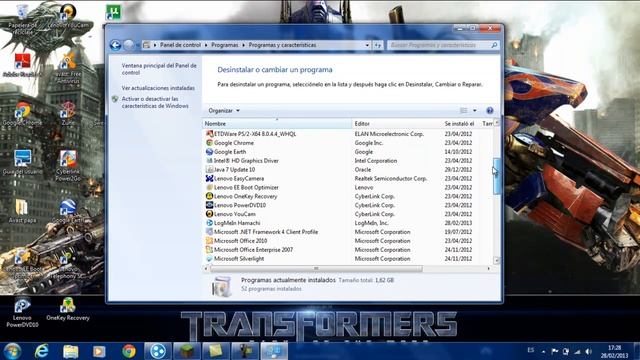Click the scroll up arrow of list
Image resolution: width=640 pixels, height=360 pixels.
[496, 123]
